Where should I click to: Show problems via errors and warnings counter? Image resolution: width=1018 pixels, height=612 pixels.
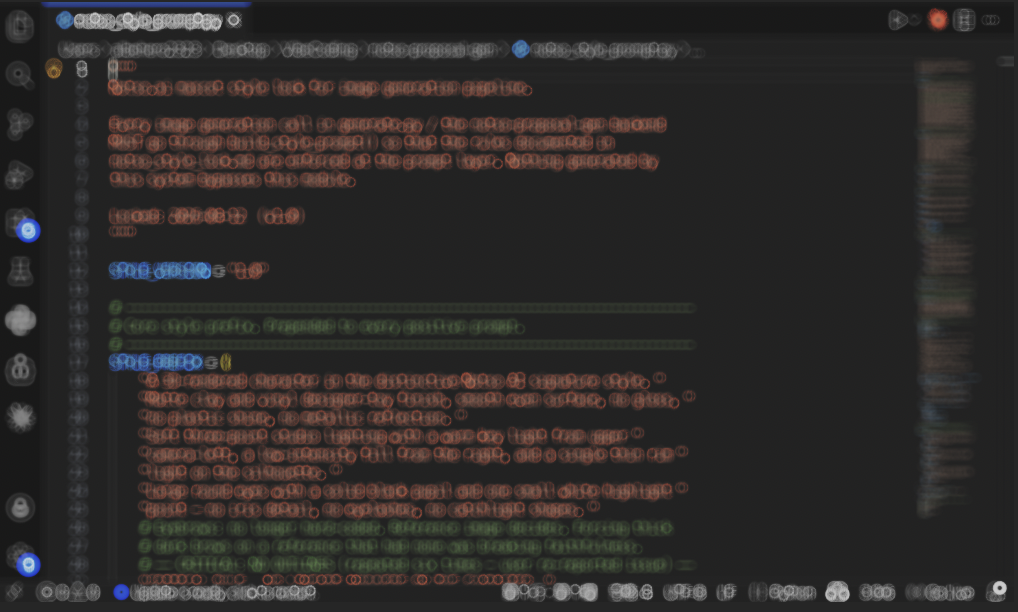68,592
